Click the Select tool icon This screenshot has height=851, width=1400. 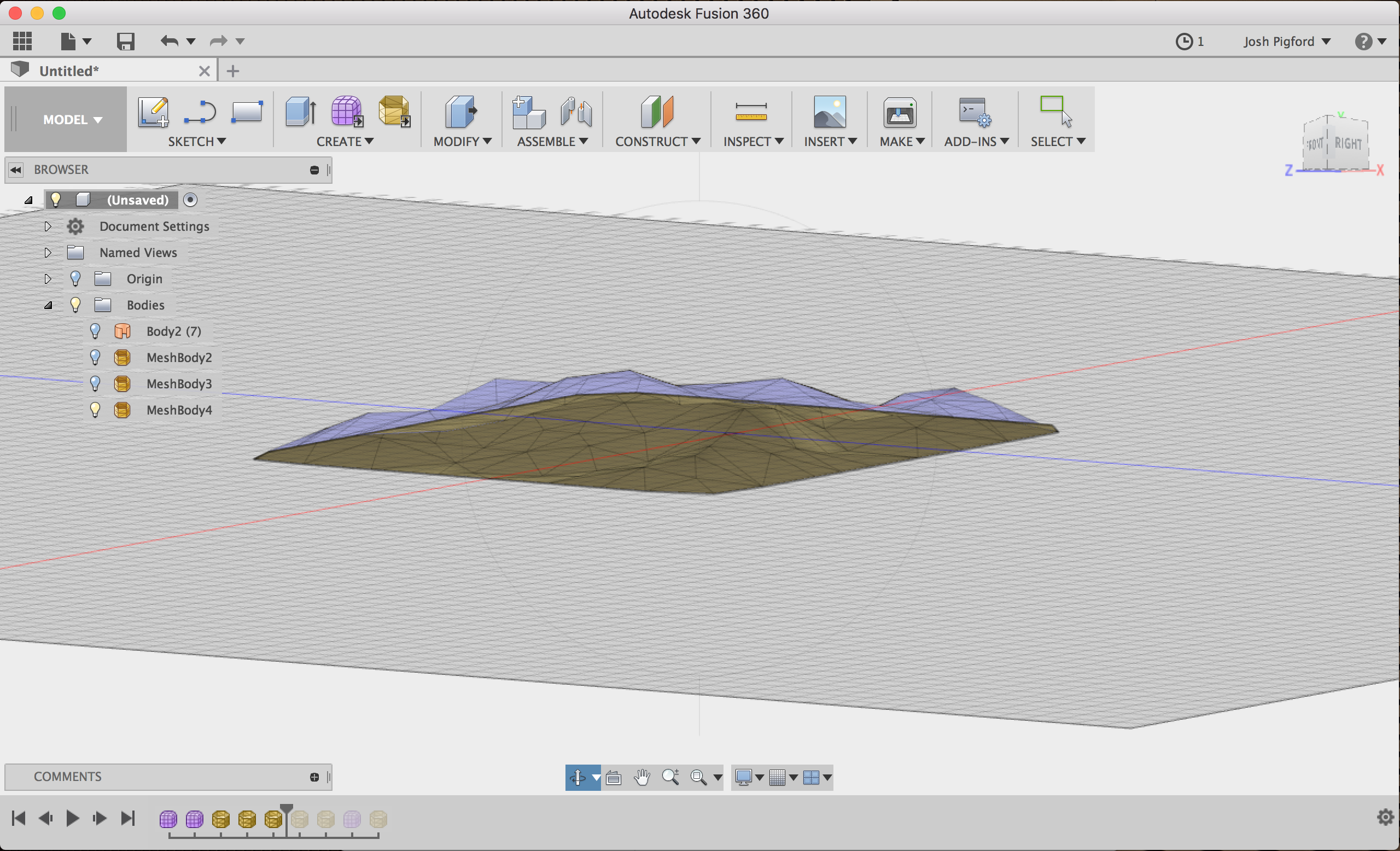1055,112
